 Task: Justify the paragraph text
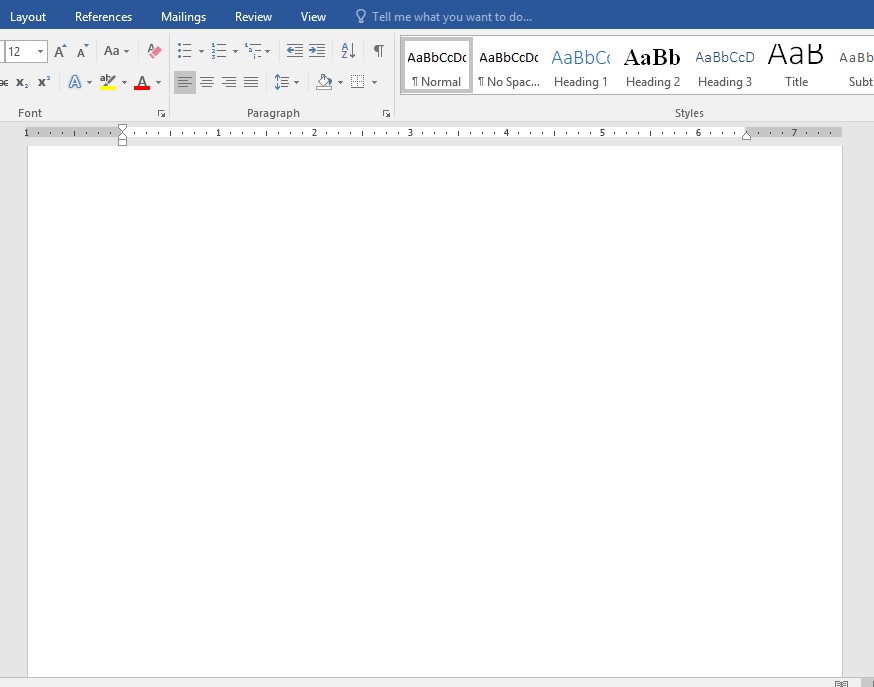pos(251,82)
